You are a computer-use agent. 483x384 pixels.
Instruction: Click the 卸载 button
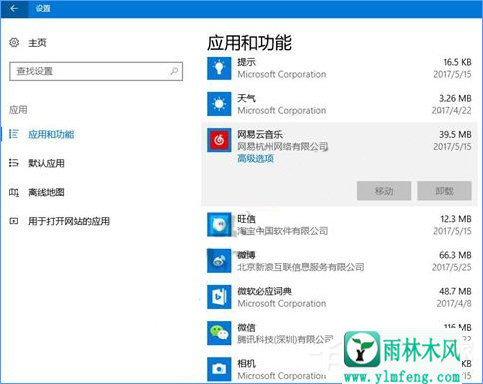[x=444, y=191]
